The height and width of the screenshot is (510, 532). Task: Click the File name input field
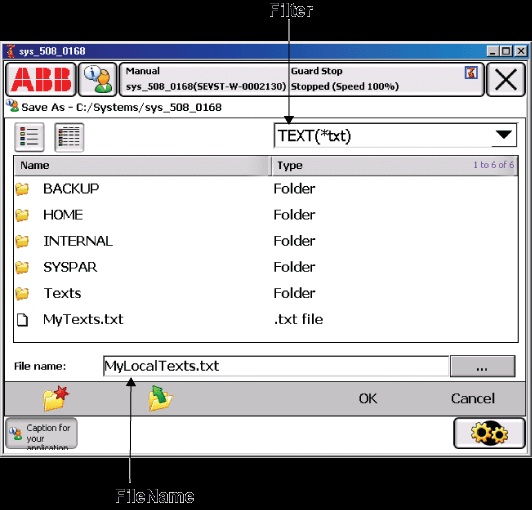(x=276, y=366)
